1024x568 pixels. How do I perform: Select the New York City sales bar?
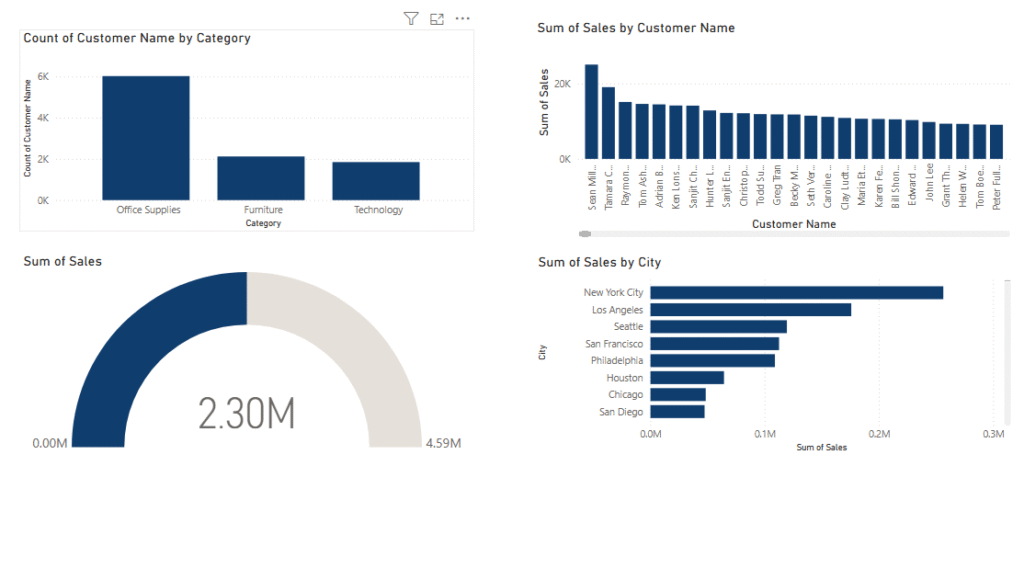[x=796, y=292]
